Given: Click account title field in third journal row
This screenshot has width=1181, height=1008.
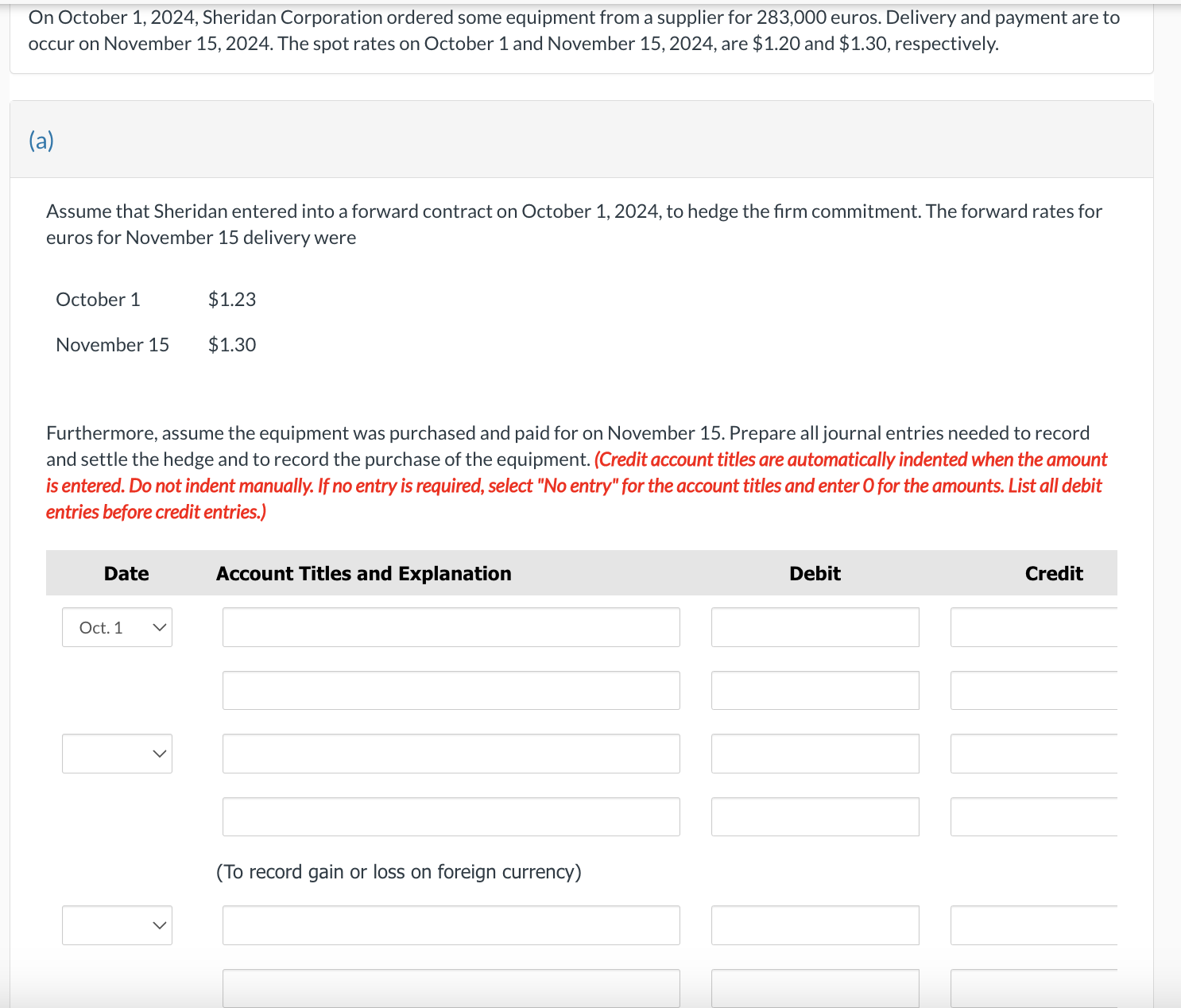Looking at the screenshot, I should coord(451,754).
